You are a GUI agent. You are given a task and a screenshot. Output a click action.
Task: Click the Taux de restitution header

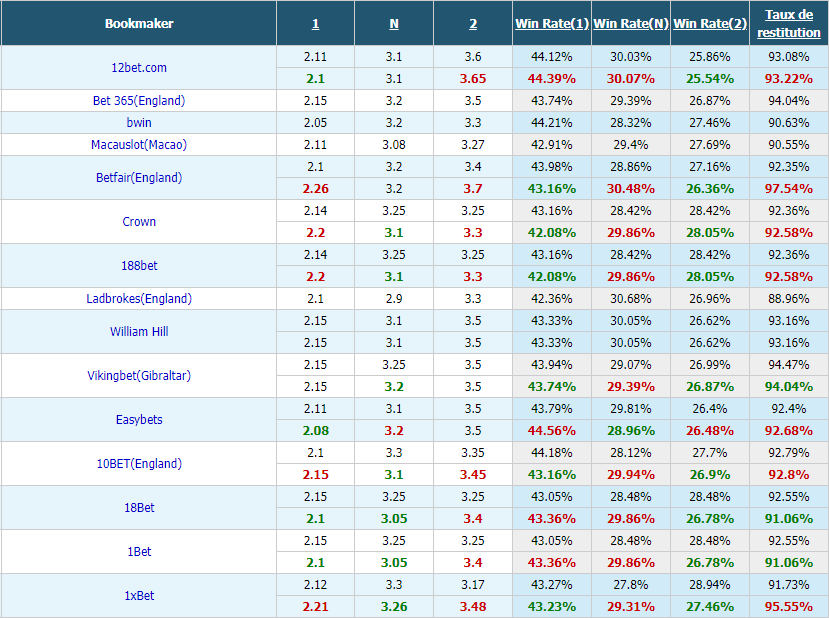(789, 24)
